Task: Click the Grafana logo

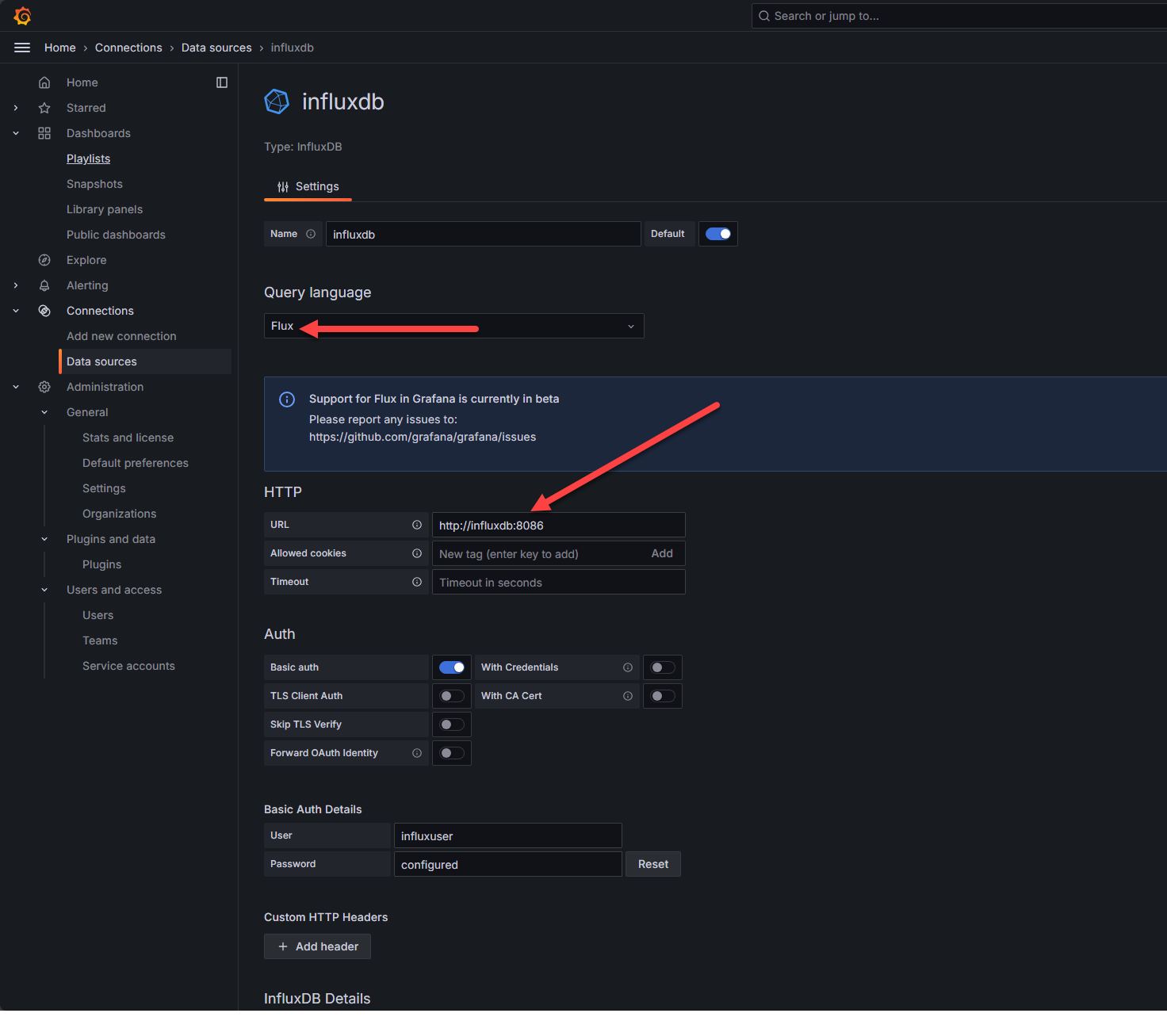Action: (x=22, y=16)
